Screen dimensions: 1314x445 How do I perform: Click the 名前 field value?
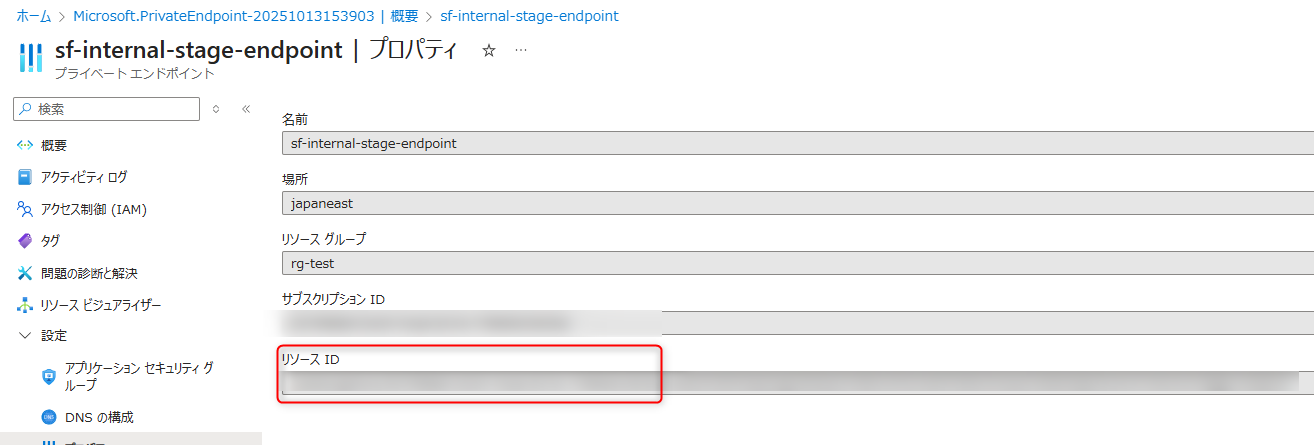(797, 144)
